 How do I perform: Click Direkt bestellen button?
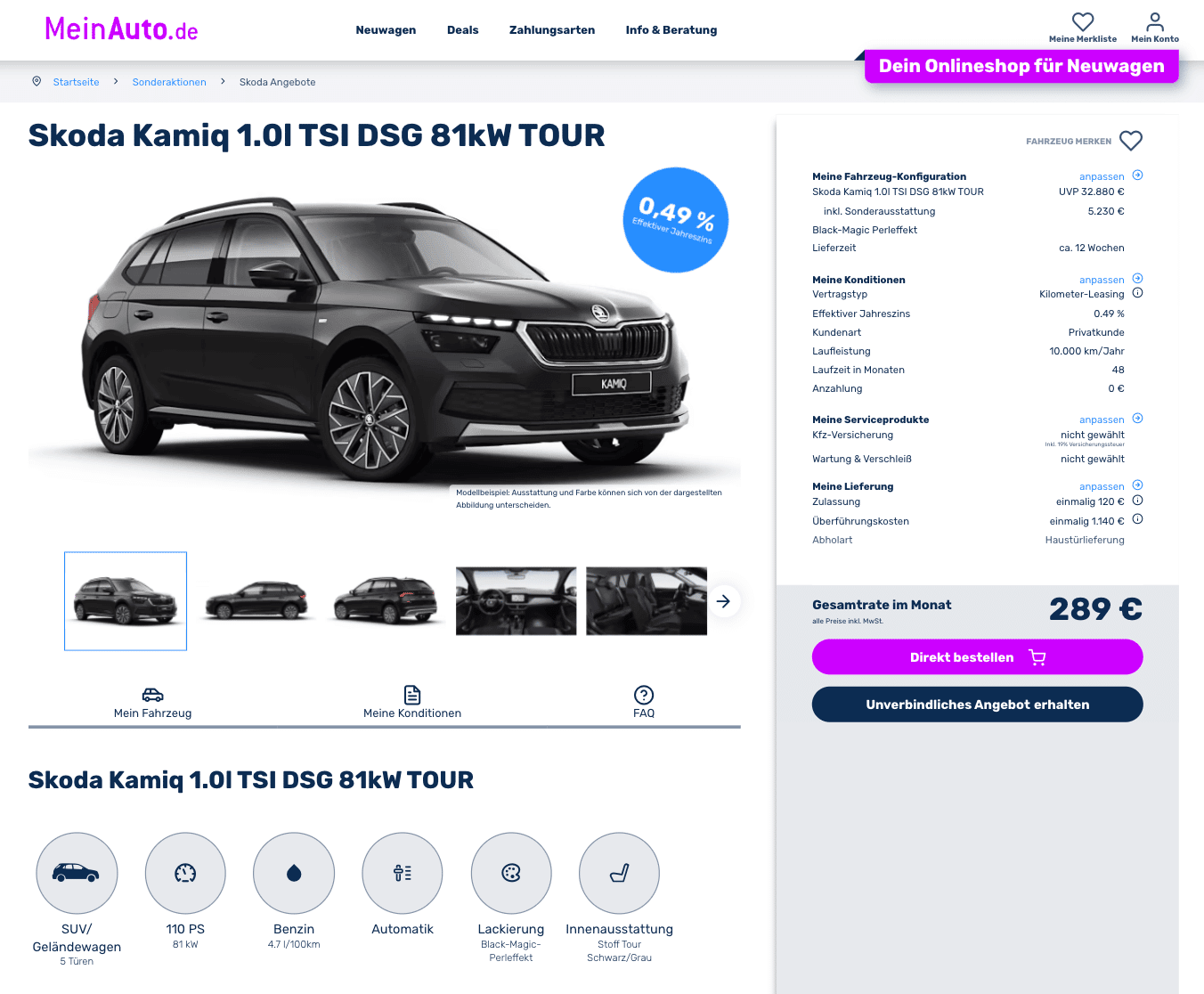[x=977, y=657]
